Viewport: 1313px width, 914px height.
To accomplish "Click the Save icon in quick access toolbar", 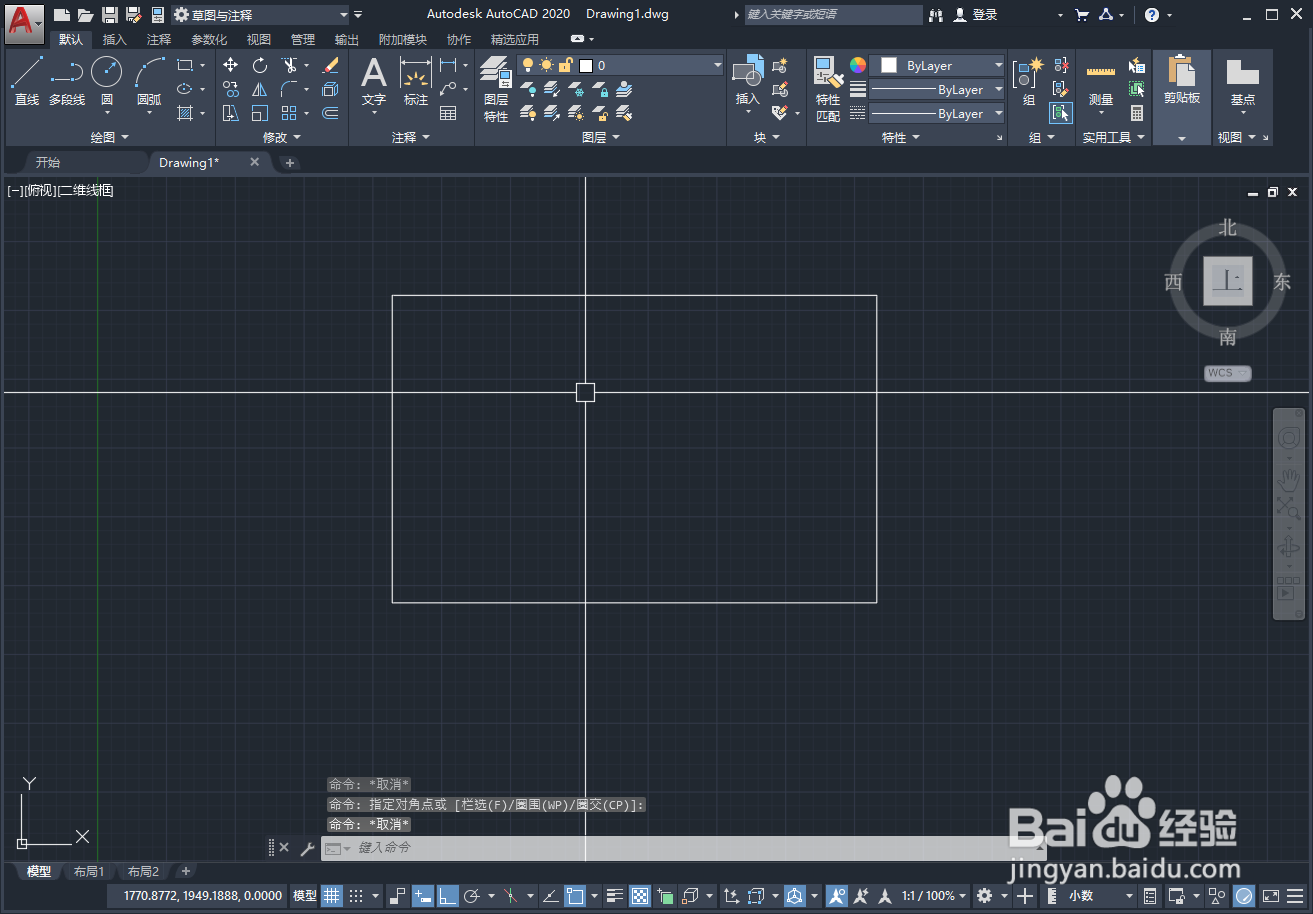I will point(109,15).
